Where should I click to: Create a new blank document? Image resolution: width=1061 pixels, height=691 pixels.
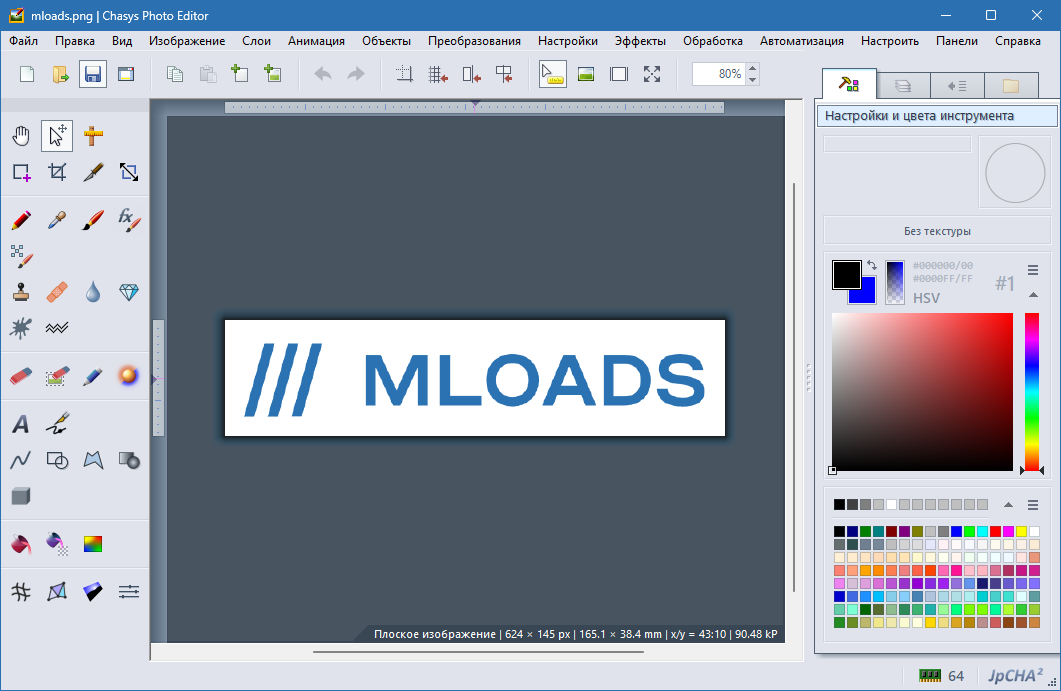point(27,74)
